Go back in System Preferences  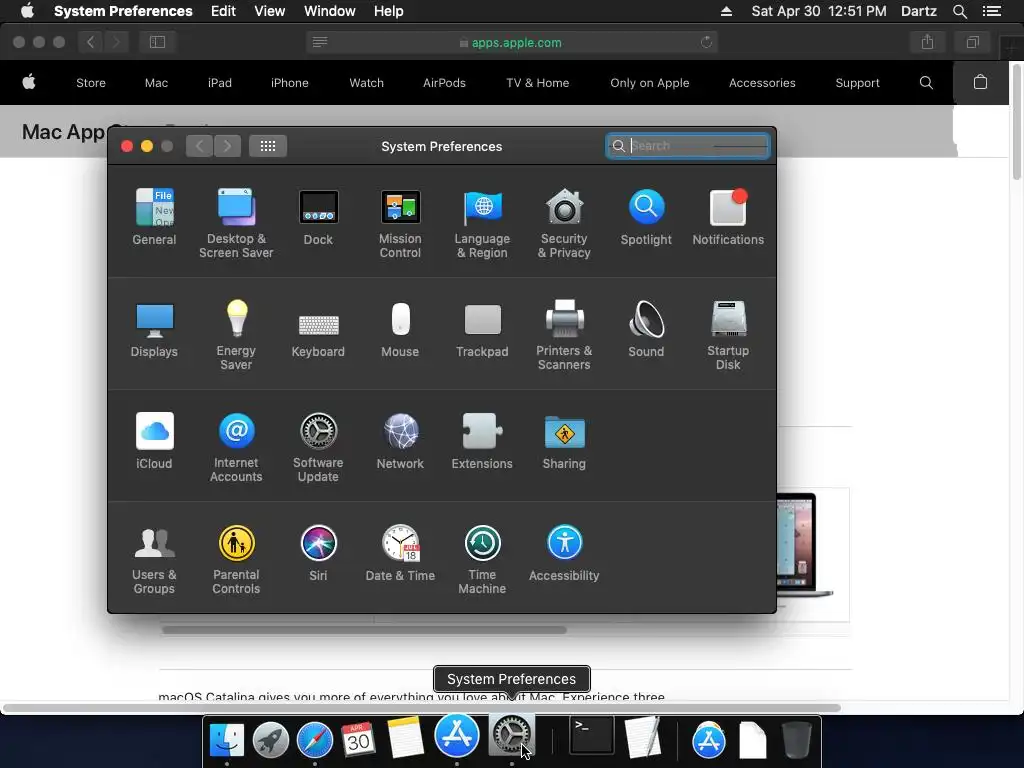[199, 146]
